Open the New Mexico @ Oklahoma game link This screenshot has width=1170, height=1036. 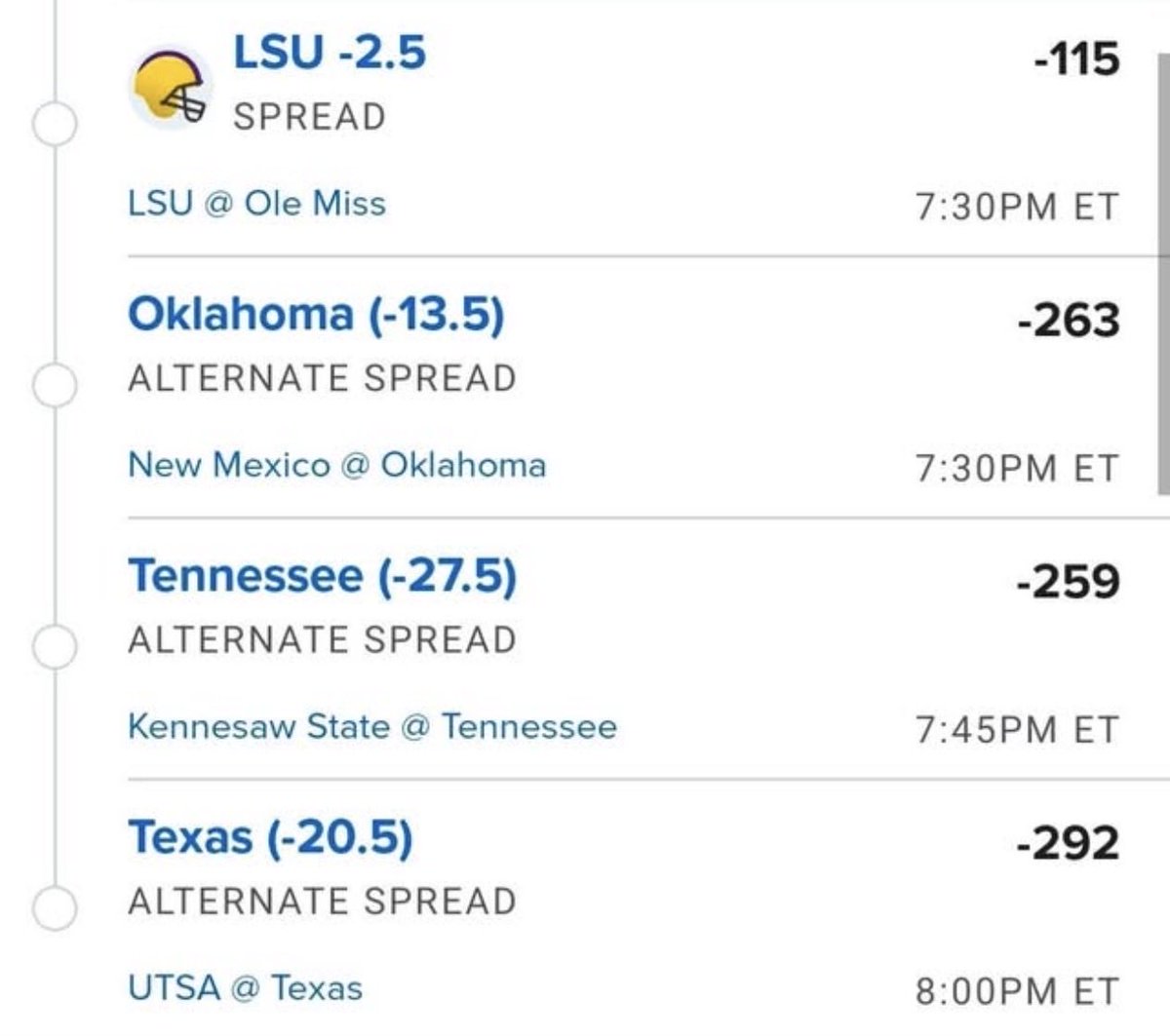point(336,465)
